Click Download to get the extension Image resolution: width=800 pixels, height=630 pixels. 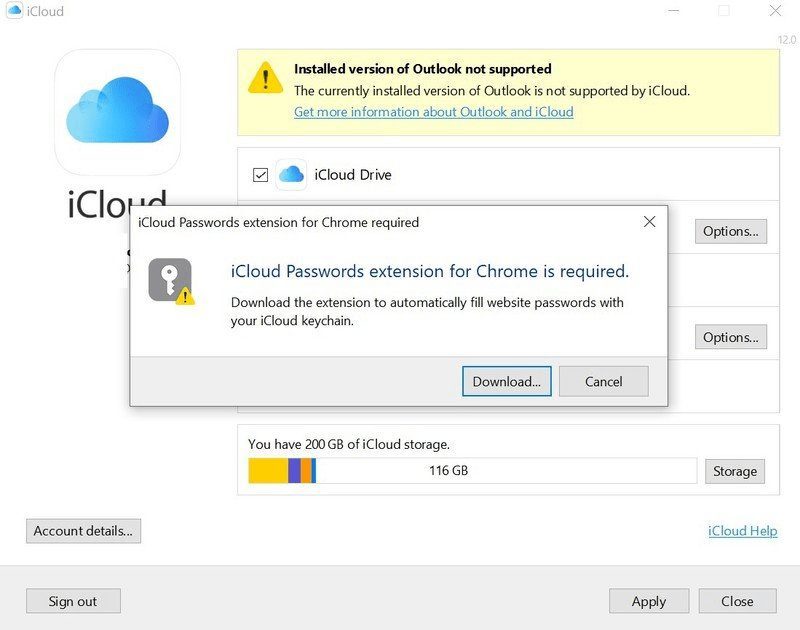pyautogui.click(x=506, y=381)
